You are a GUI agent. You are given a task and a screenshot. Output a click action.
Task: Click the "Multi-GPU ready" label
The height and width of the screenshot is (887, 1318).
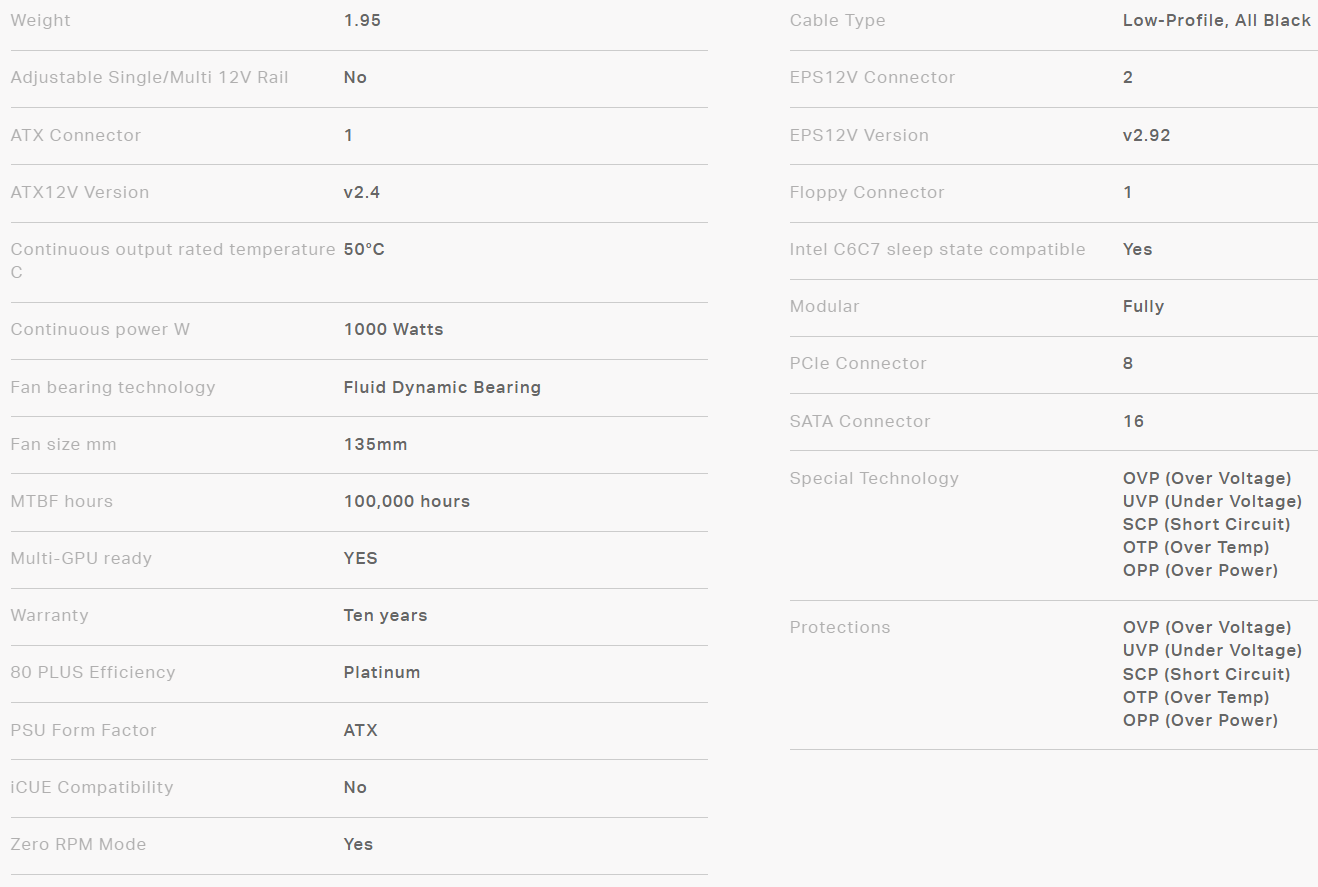click(81, 558)
